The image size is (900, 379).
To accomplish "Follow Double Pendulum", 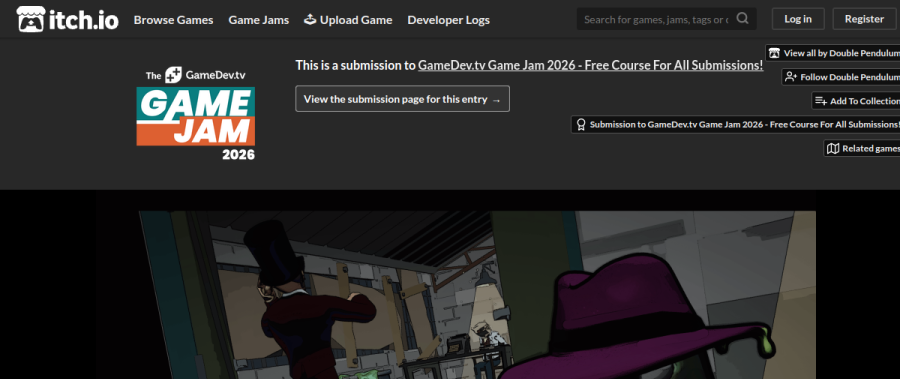I will [x=841, y=77].
